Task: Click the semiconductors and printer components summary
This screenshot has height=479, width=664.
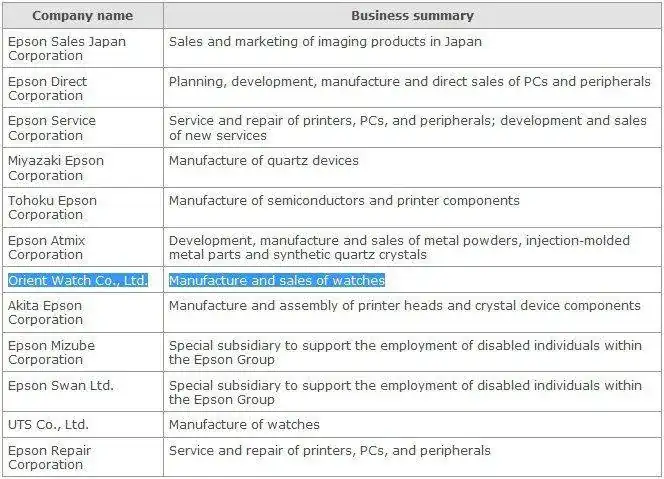Action: point(343,200)
